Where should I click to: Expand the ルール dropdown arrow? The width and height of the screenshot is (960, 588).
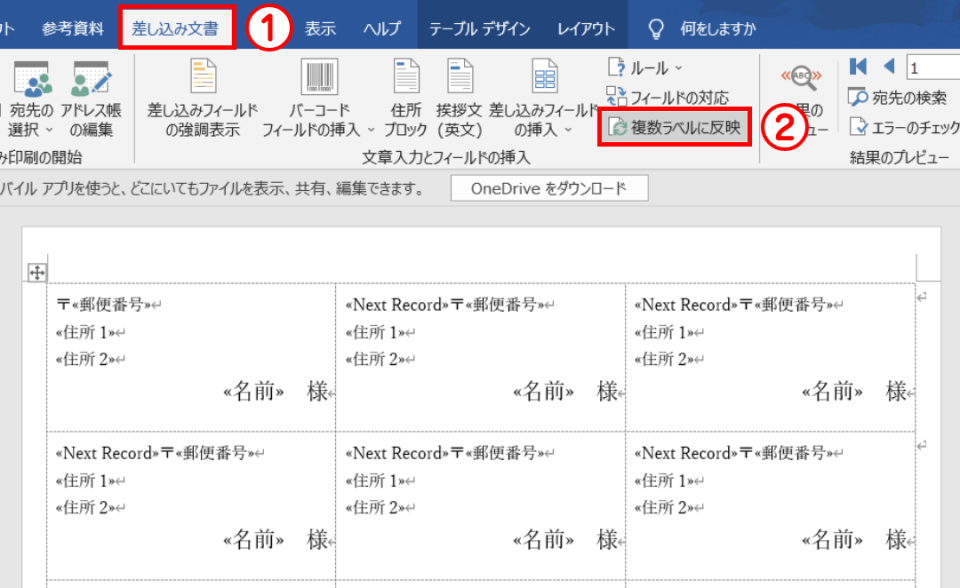click(678, 68)
